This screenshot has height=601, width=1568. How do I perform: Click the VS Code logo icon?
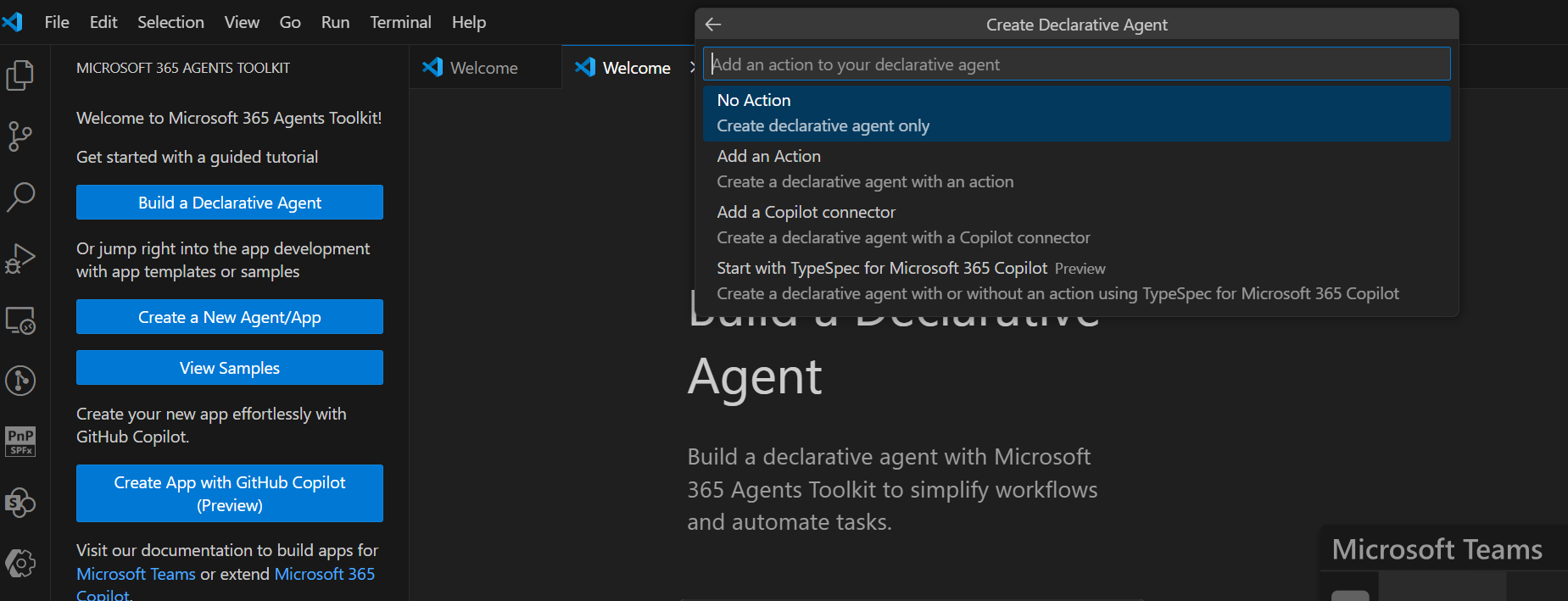click(x=13, y=22)
